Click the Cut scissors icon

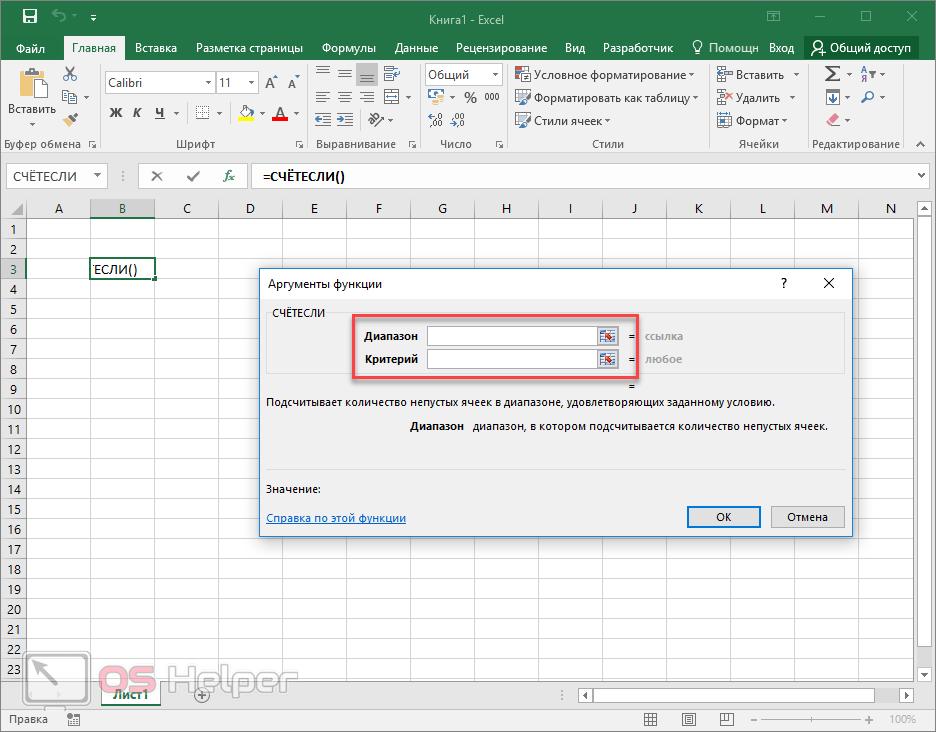70,75
